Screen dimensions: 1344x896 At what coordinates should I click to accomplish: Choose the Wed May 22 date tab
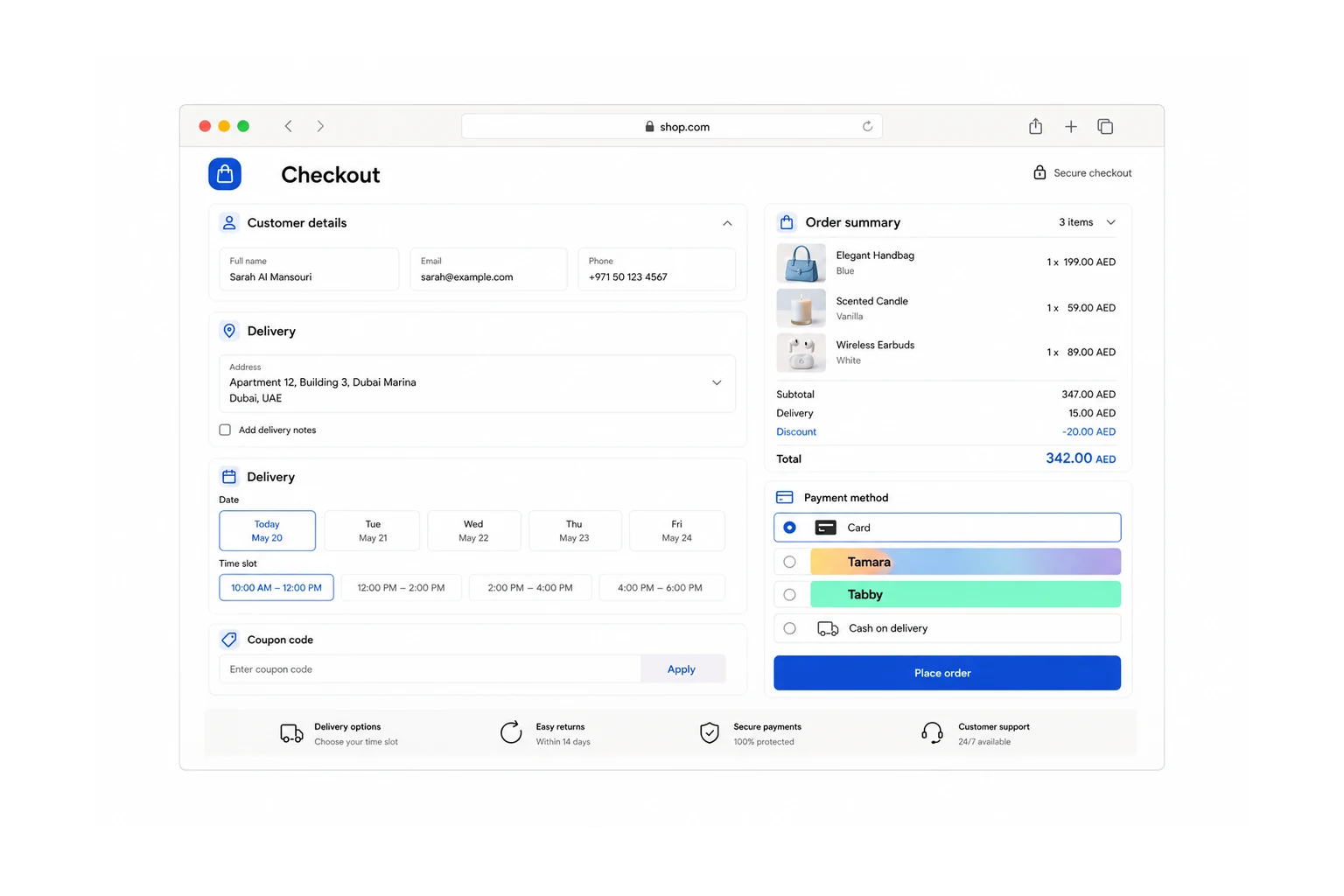(473, 531)
